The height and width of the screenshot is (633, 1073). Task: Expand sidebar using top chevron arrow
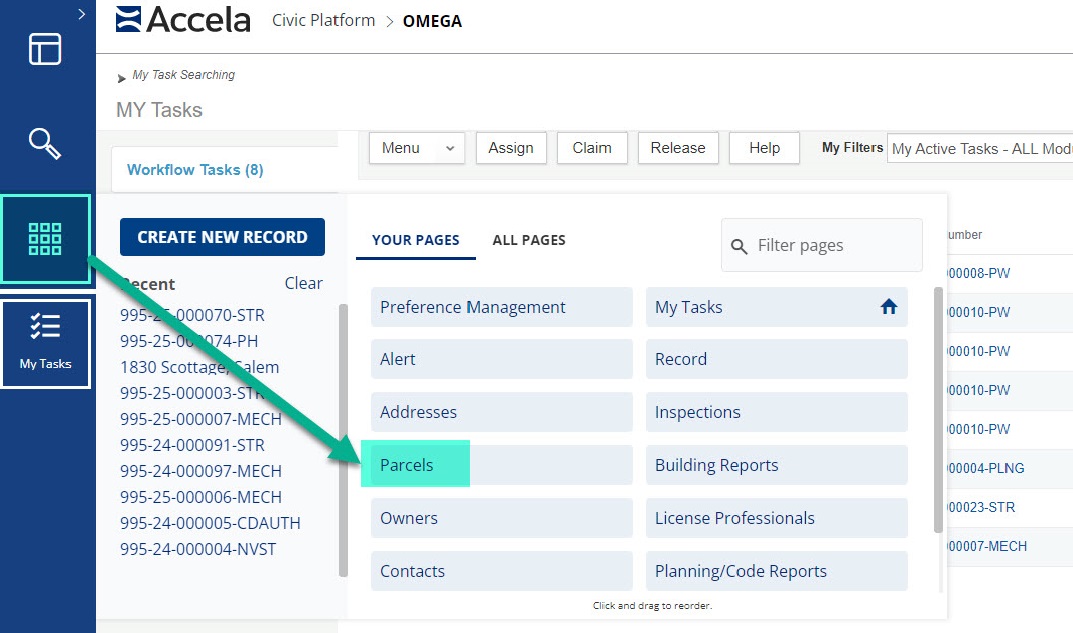point(82,13)
